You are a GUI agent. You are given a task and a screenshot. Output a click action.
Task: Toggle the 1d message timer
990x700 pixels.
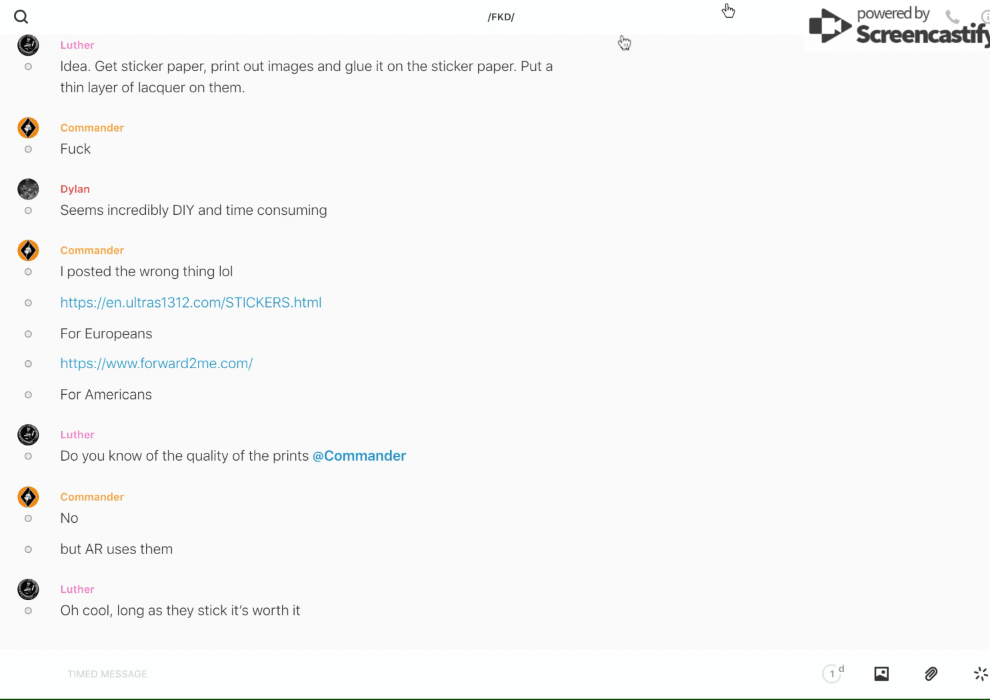[833, 674]
